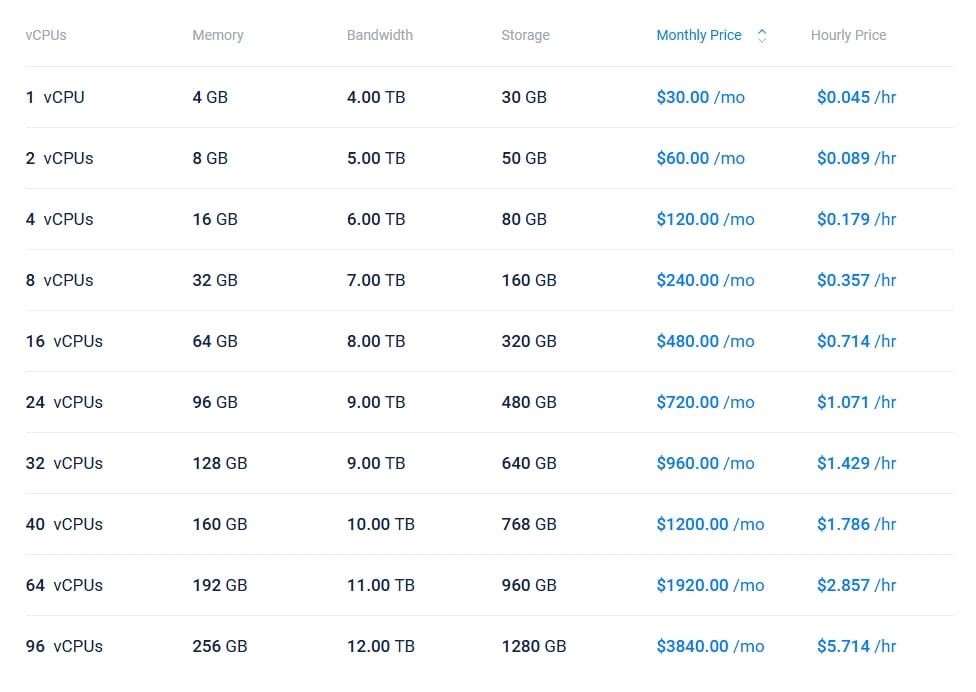
Task: Select the $240.00 /mo plan price
Action: coord(705,280)
